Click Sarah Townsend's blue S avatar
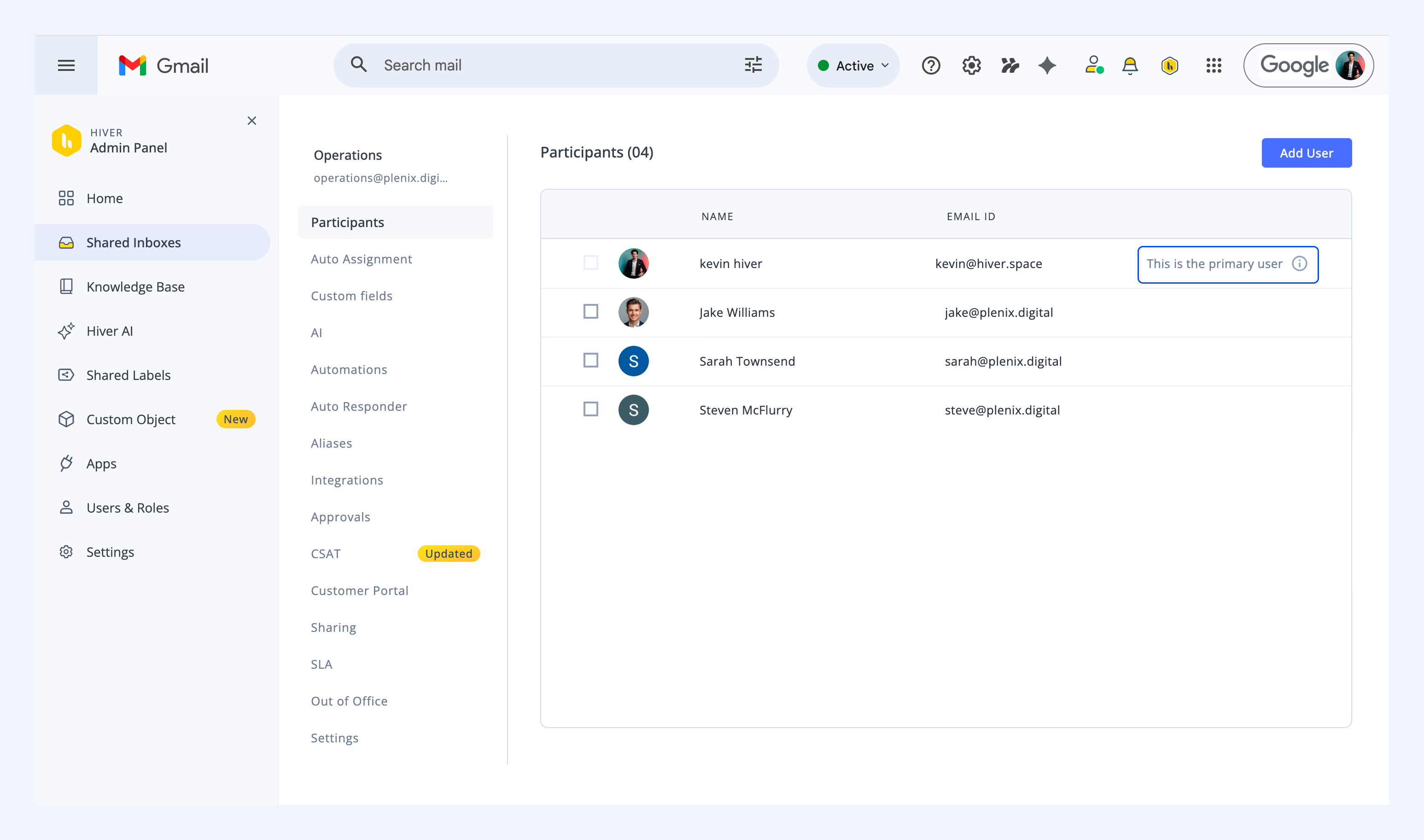1424x840 pixels. point(633,361)
